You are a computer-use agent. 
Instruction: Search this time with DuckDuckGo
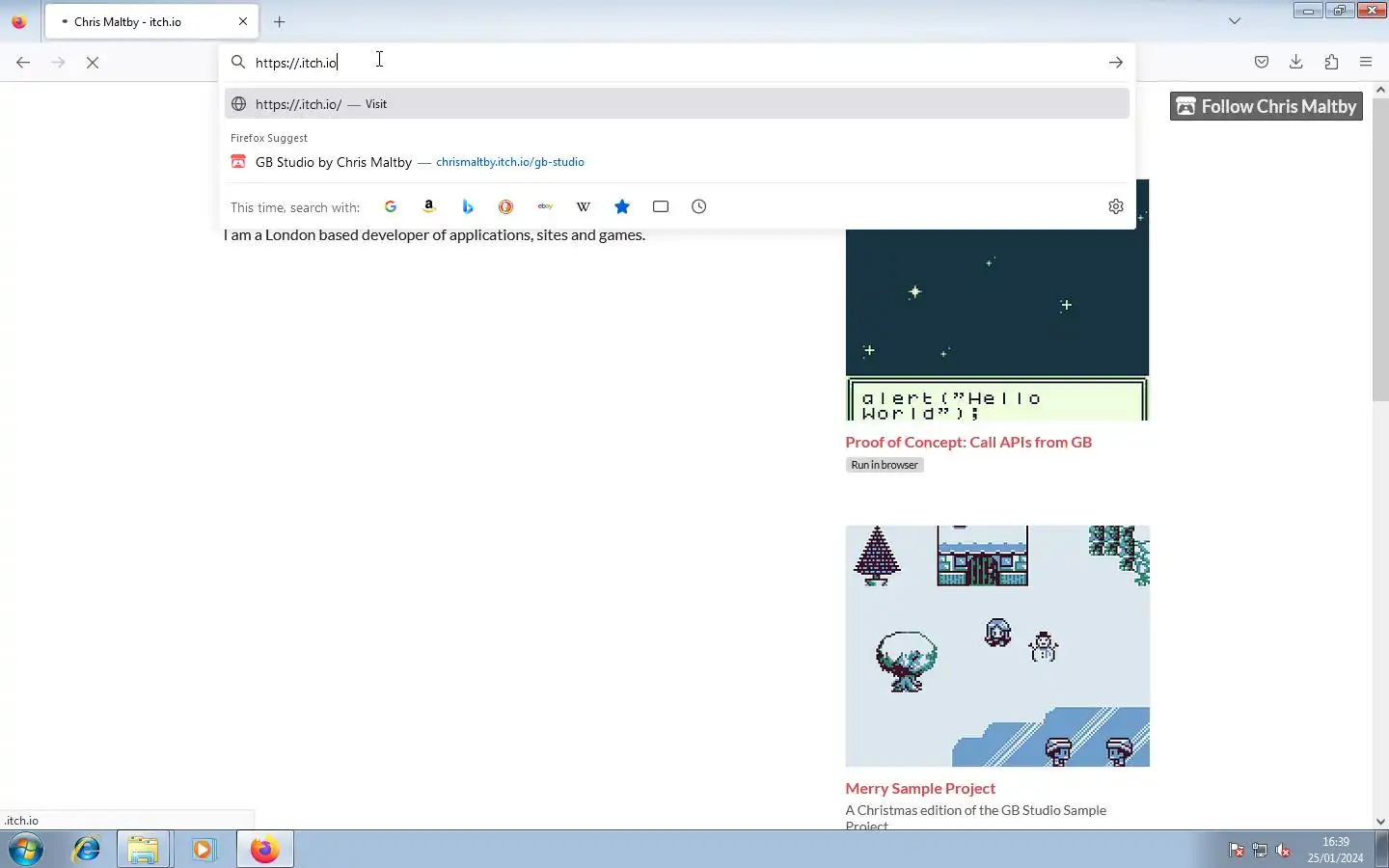coord(506,206)
